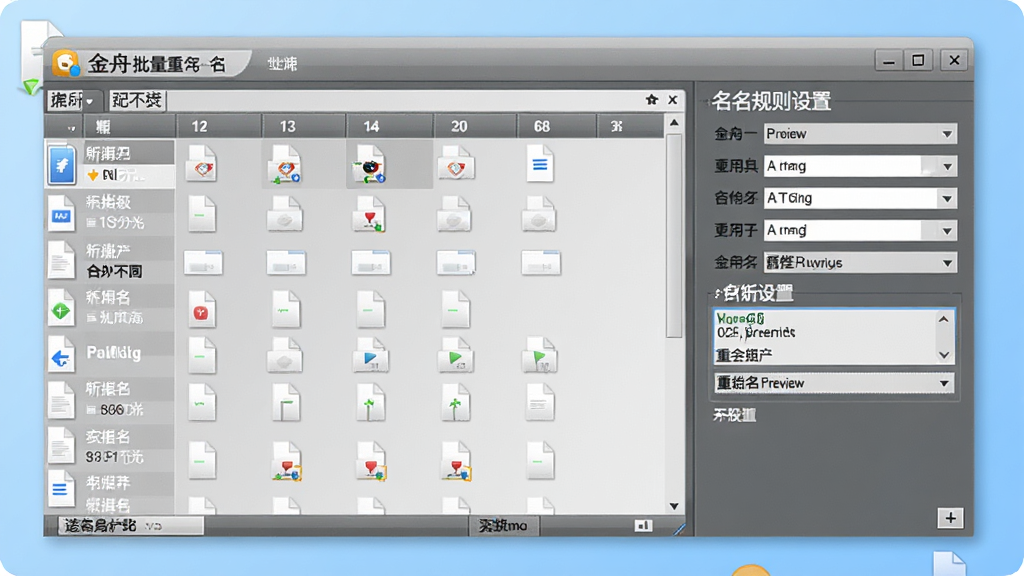Image resolution: width=1024 pixels, height=576 pixels.
Task: Click the orange app logo in the title bar
Action: (66, 64)
